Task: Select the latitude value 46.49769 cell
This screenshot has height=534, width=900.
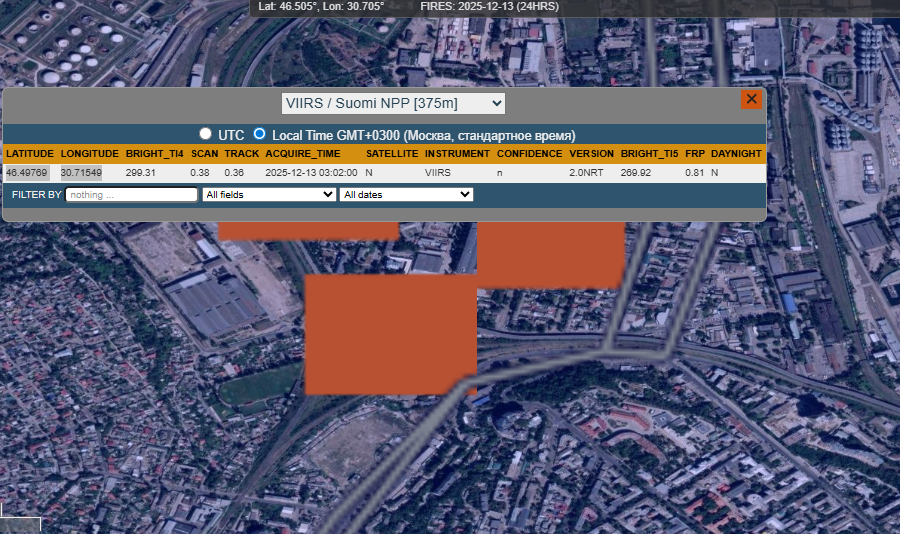Action: click(30, 173)
